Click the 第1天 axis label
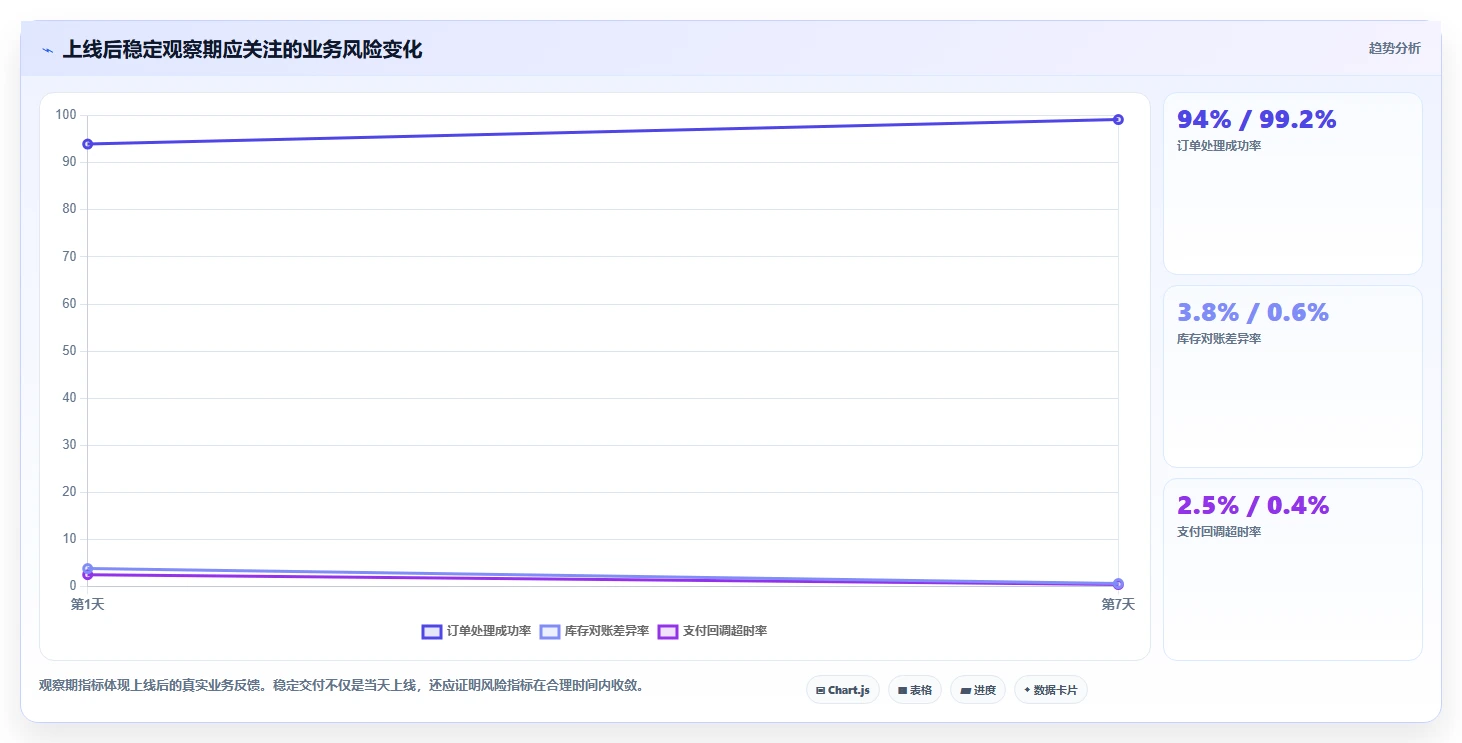The image size is (1462, 743). 88,605
